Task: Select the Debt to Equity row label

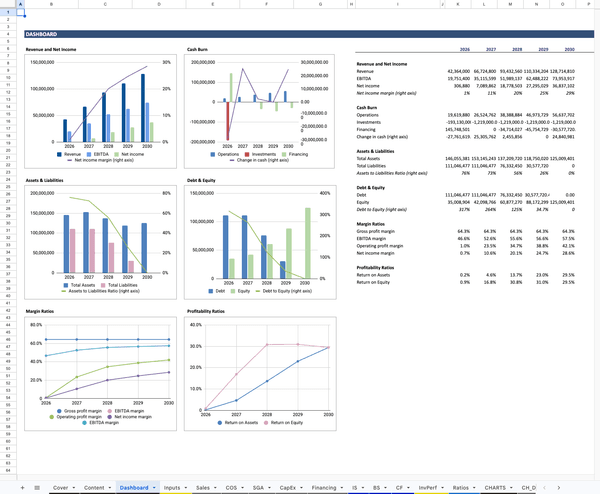Action: [382, 209]
